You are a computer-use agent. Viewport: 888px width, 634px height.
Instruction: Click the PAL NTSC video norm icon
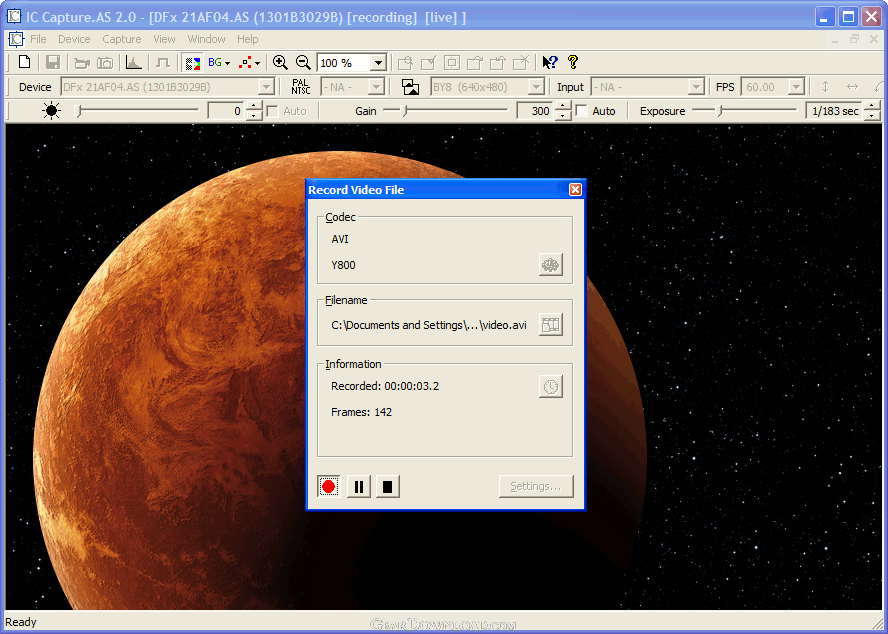(x=301, y=87)
